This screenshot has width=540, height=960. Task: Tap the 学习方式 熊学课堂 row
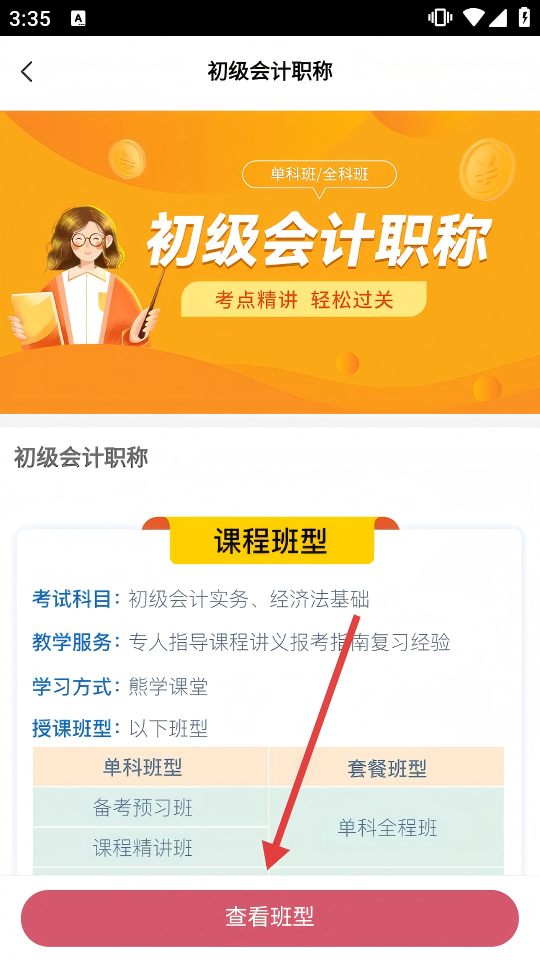[120, 686]
